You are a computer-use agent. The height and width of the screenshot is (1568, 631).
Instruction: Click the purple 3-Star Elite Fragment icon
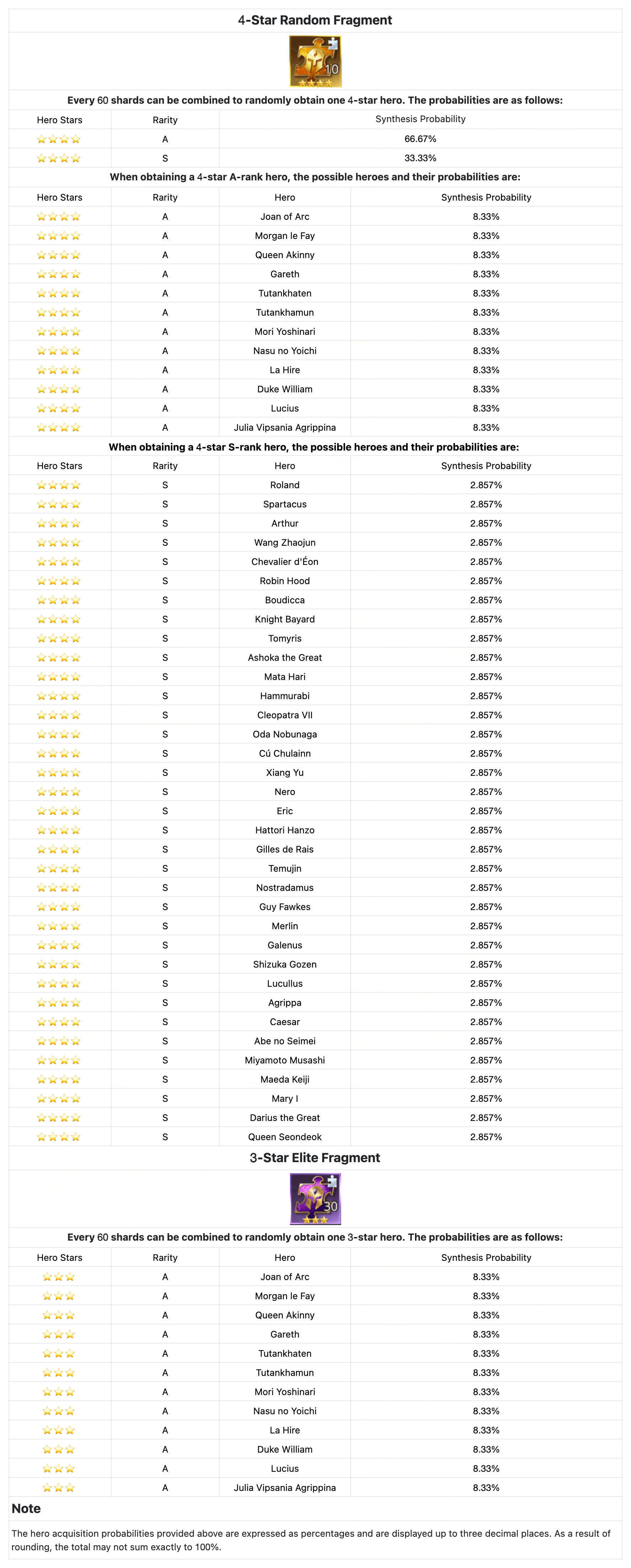[x=315, y=1198]
